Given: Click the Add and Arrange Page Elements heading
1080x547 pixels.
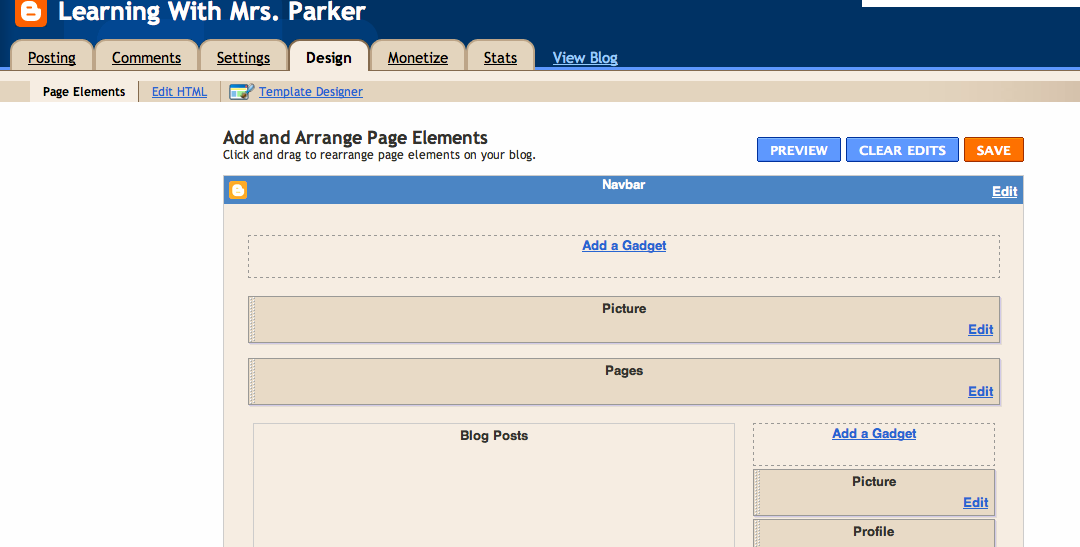Looking at the screenshot, I should click(355, 137).
